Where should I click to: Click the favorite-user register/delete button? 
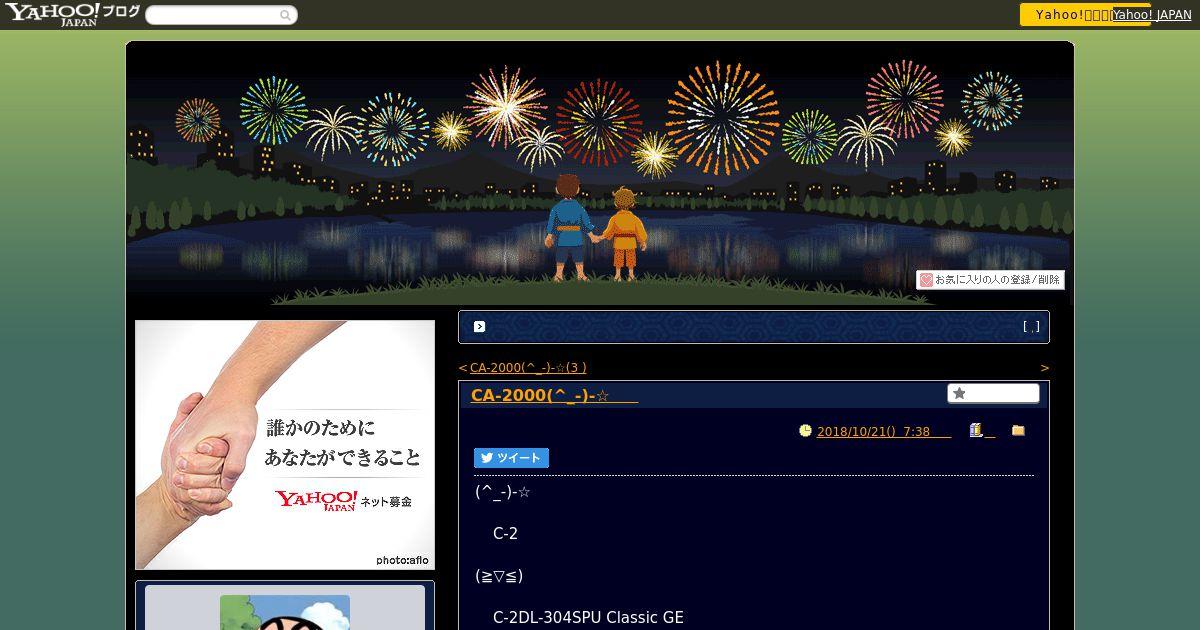[990, 280]
